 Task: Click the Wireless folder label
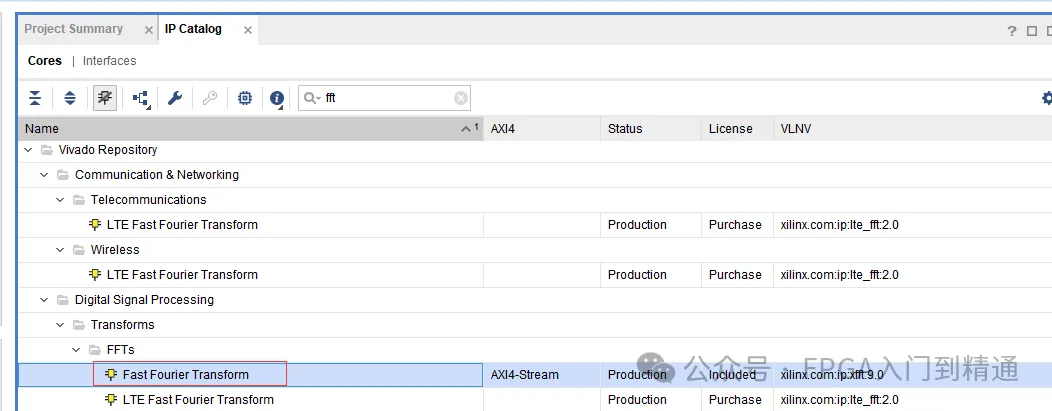click(x=115, y=250)
